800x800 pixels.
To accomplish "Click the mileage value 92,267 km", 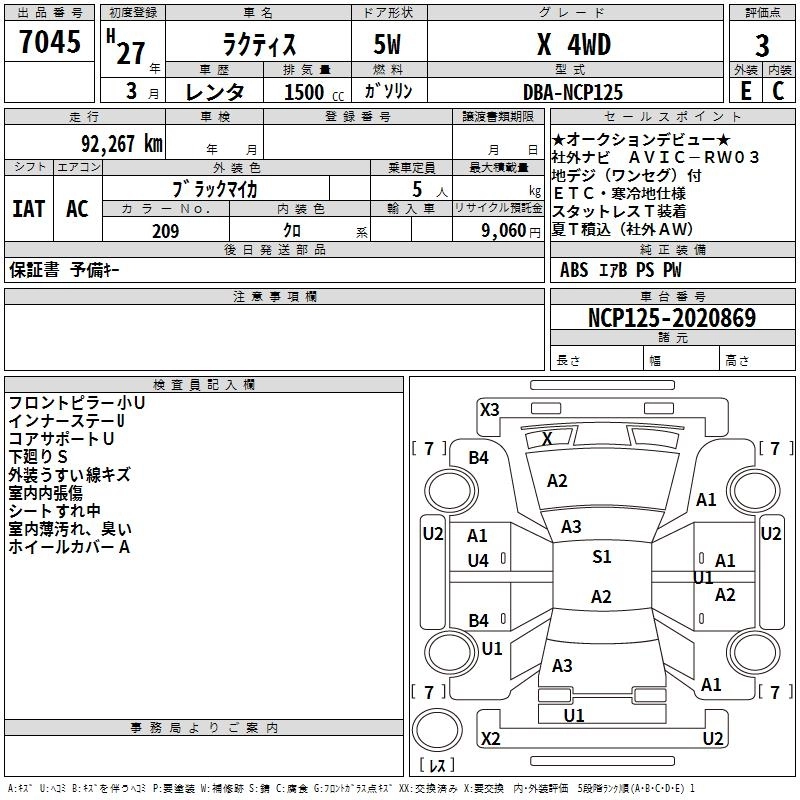I will click(113, 143).
